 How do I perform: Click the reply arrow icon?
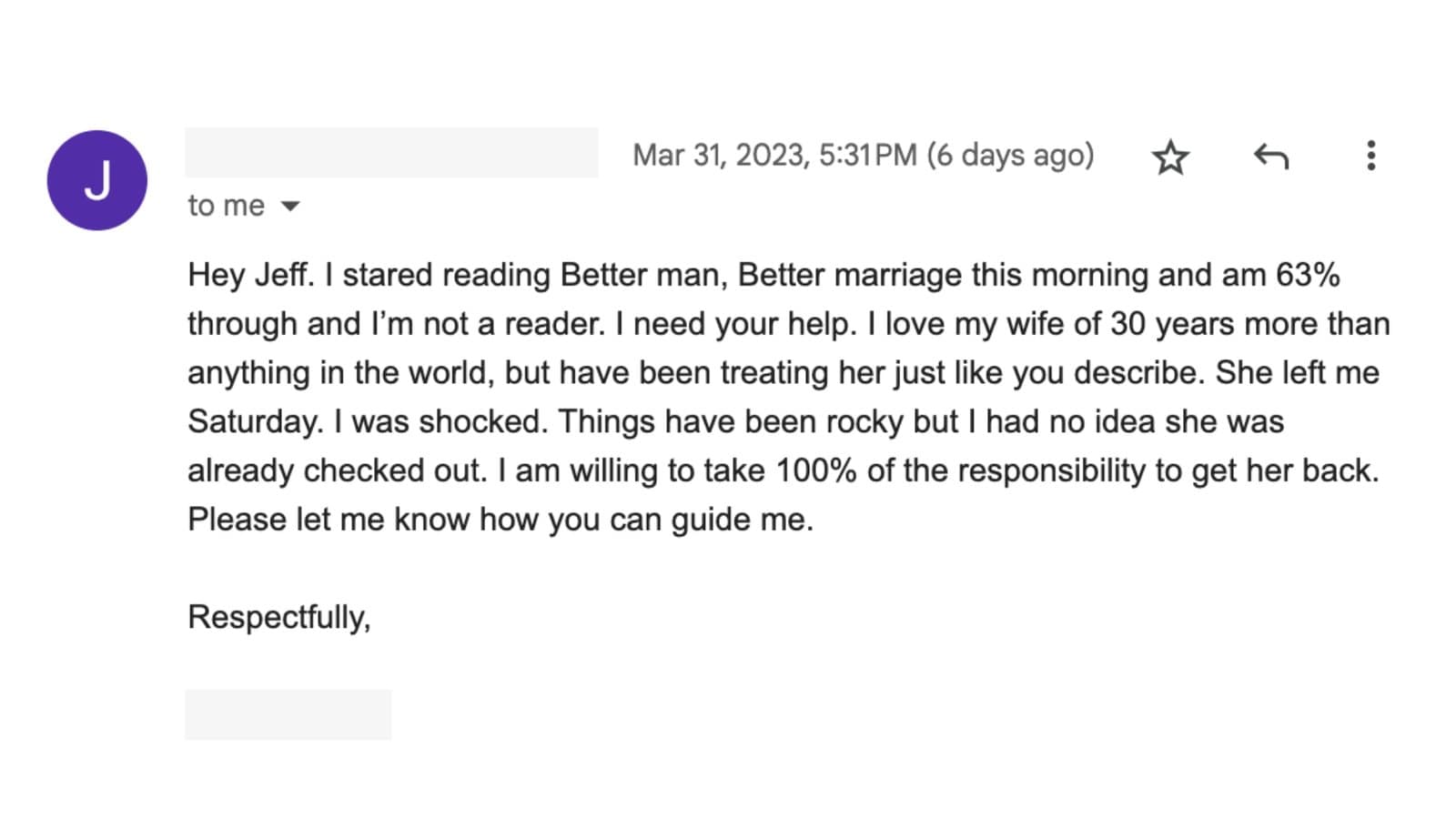tap(1270, 157)
